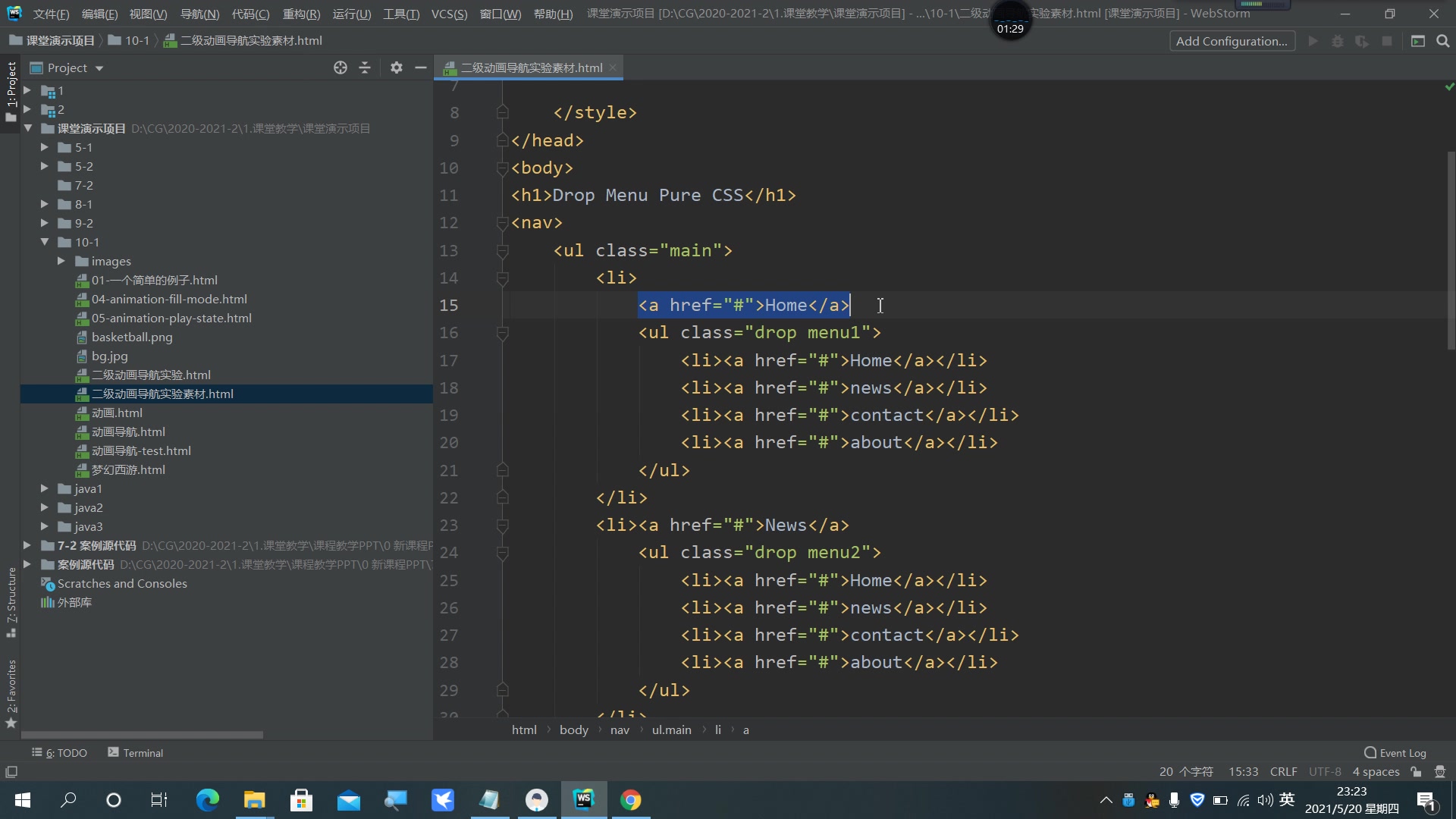Viewport: 1456px width, 819px height.
Task: Select 梦幻西游.html in project tree
Action: pos(128,469)
